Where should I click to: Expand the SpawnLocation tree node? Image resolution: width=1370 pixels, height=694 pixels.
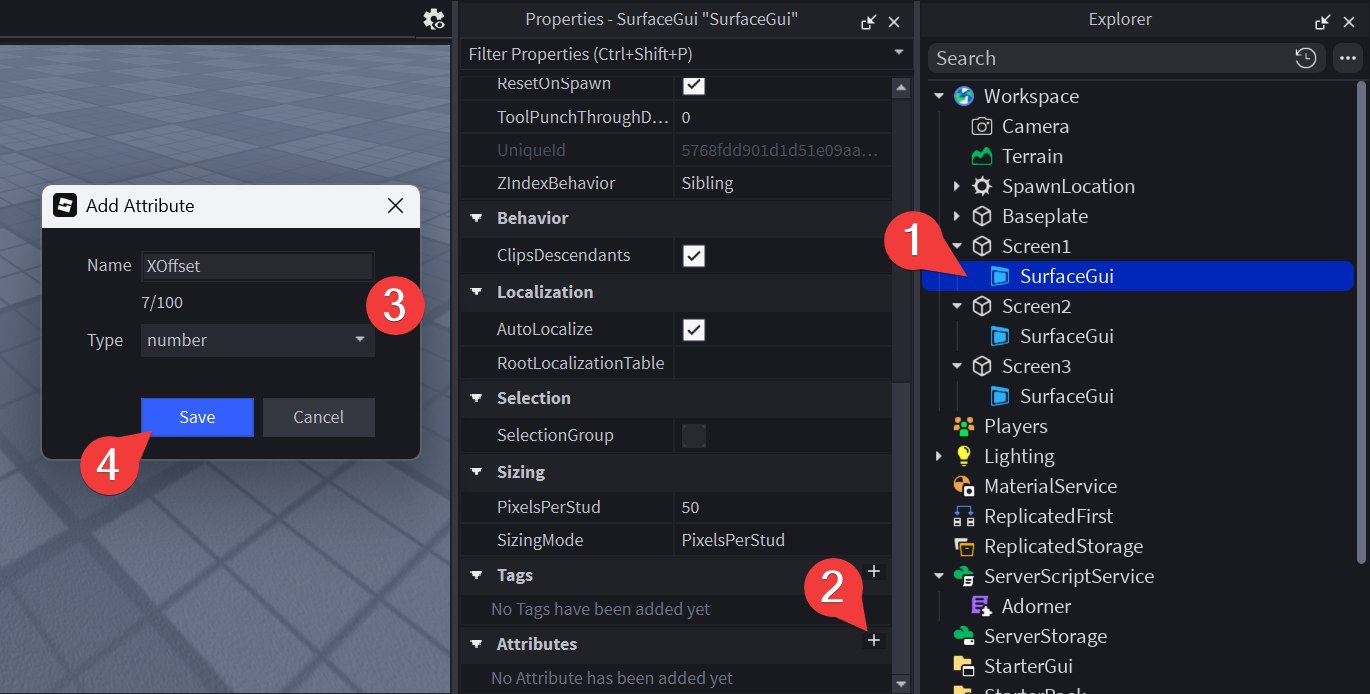(x=957, y=187)
